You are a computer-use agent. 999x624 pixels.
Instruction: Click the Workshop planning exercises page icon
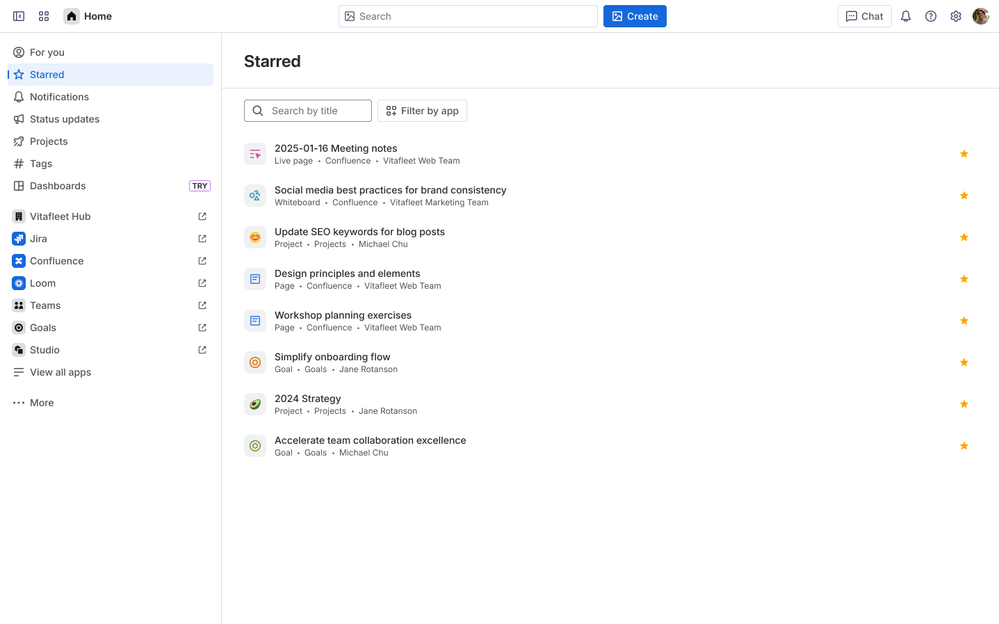coord(255,321)
